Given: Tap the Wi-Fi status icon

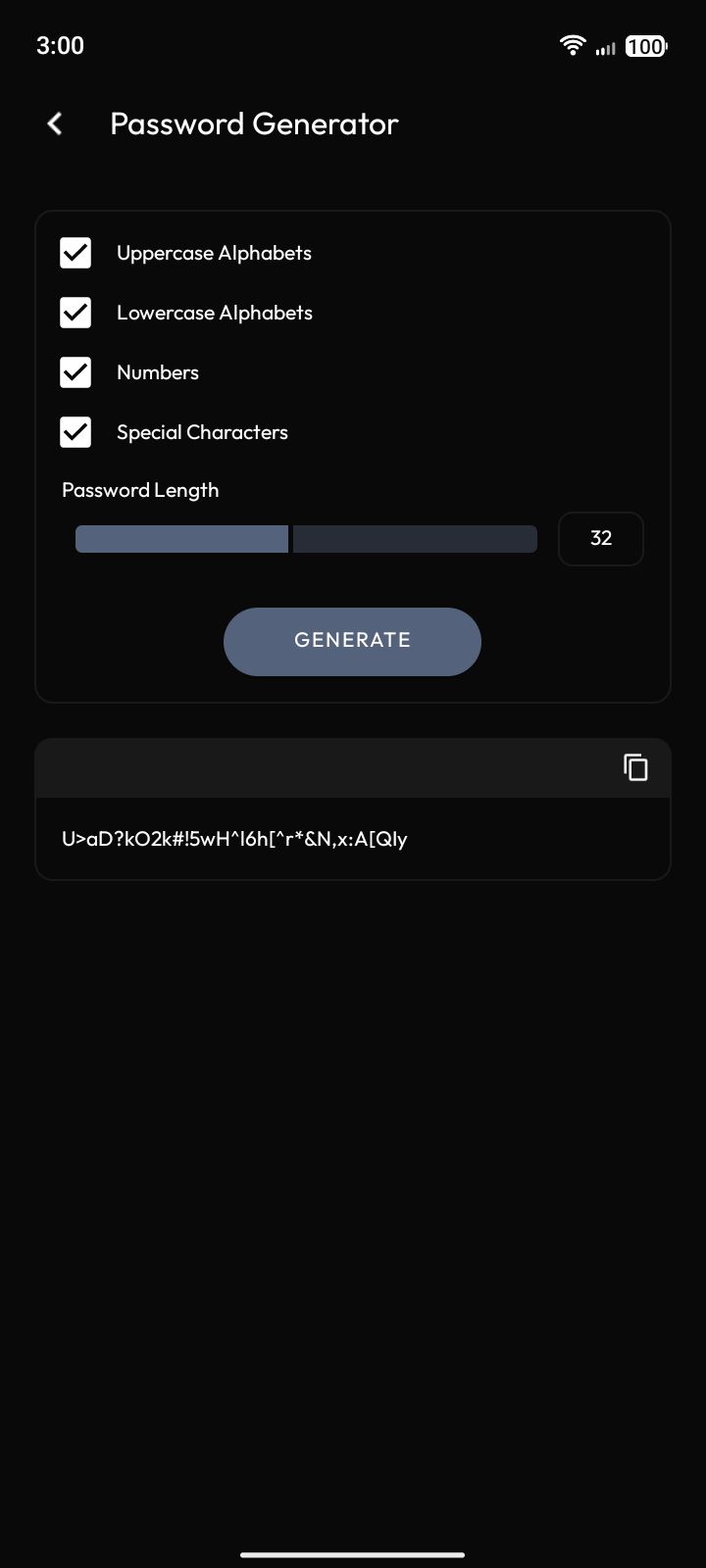Looking at the screenshot, I should point(573,45).
